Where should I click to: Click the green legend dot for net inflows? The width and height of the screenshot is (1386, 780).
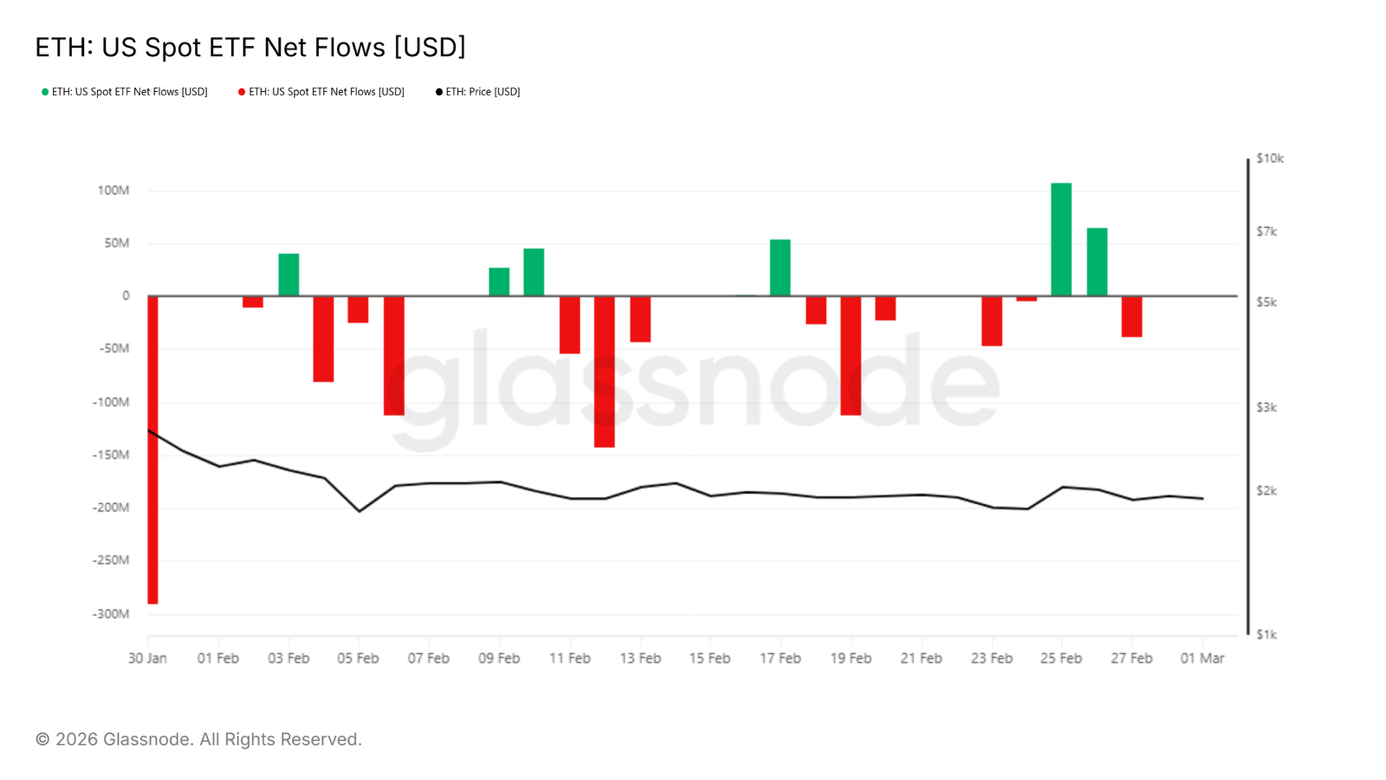45,92
